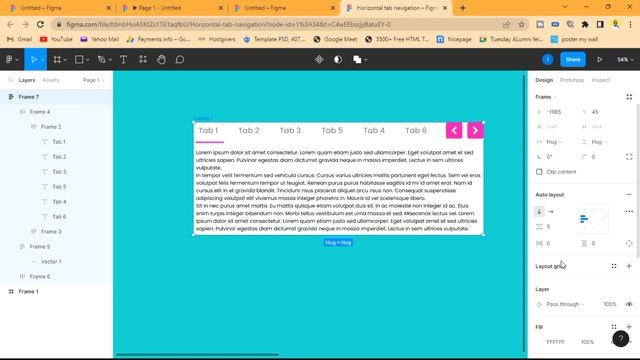Click the search icon in Layers panel

click(11, 80)
